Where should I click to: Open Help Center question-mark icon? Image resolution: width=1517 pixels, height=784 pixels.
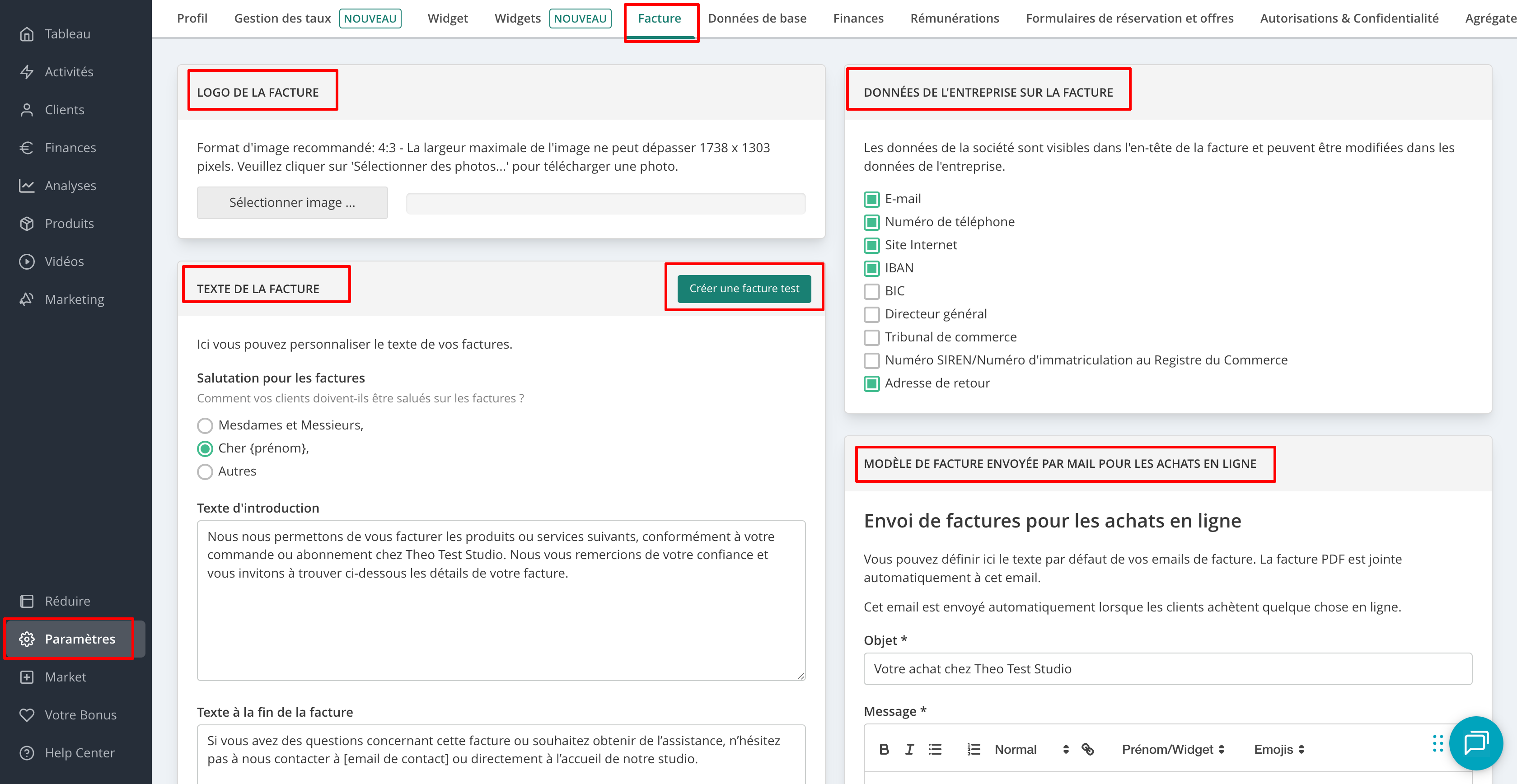27,753
